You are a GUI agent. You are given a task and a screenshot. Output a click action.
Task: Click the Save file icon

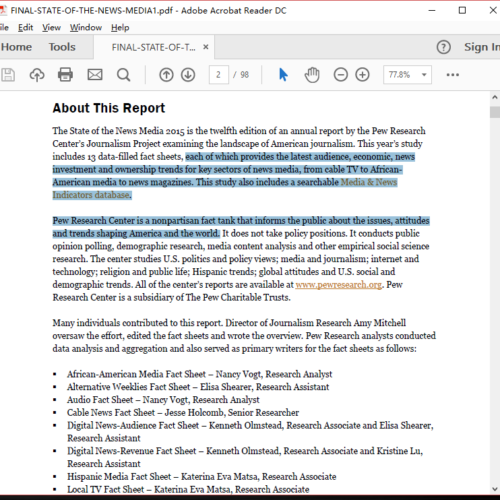click(x=8, y=75)
